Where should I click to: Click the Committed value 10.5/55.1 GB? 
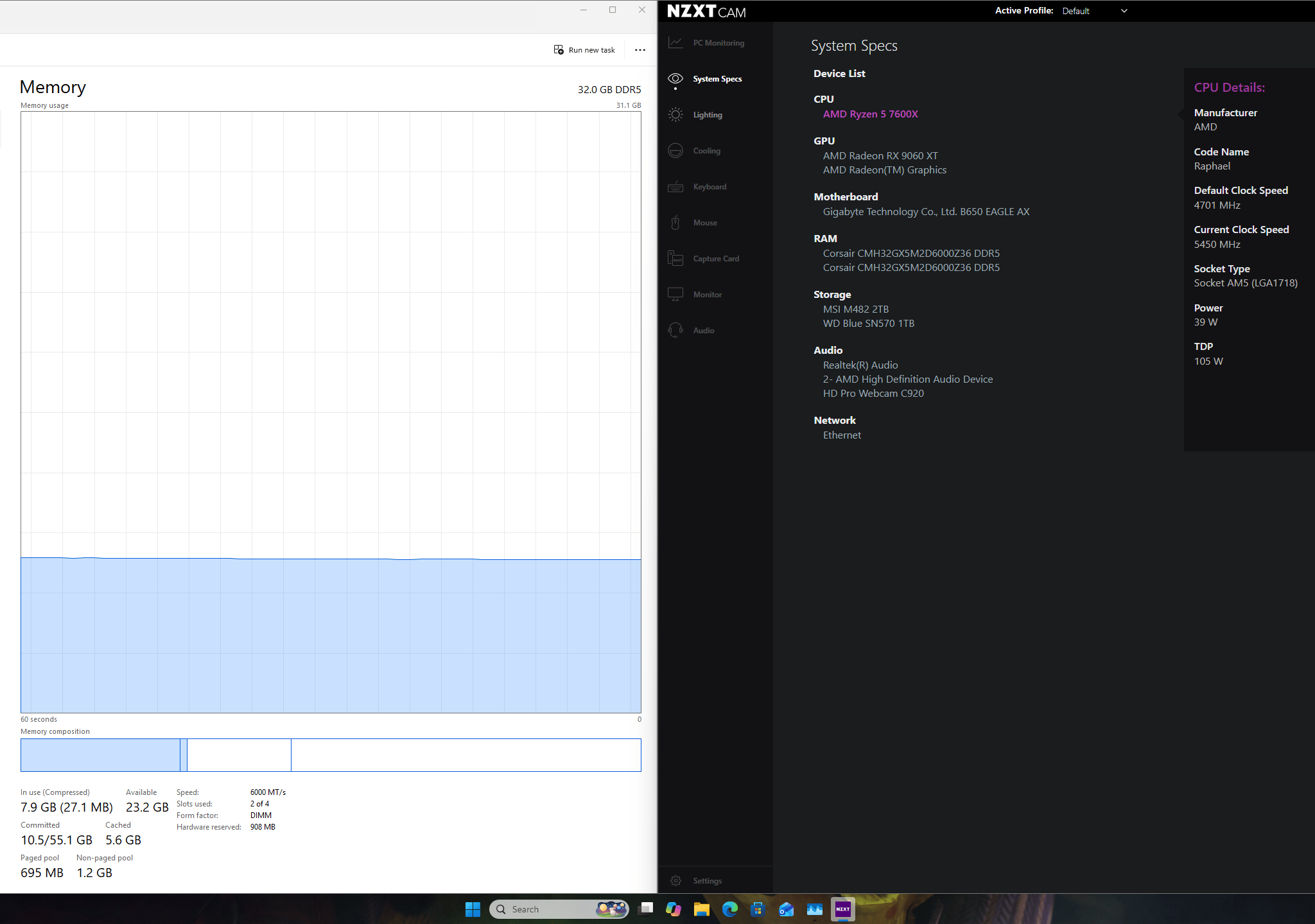coord(57,840)
